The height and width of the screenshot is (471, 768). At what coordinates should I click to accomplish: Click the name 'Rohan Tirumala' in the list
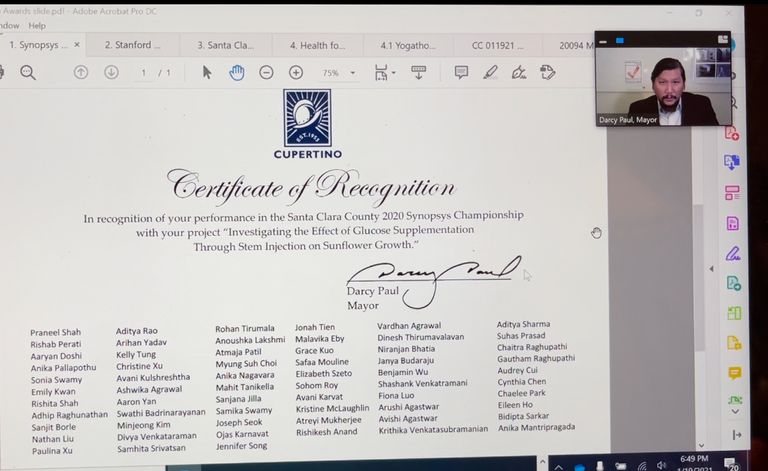coord(245,329)
